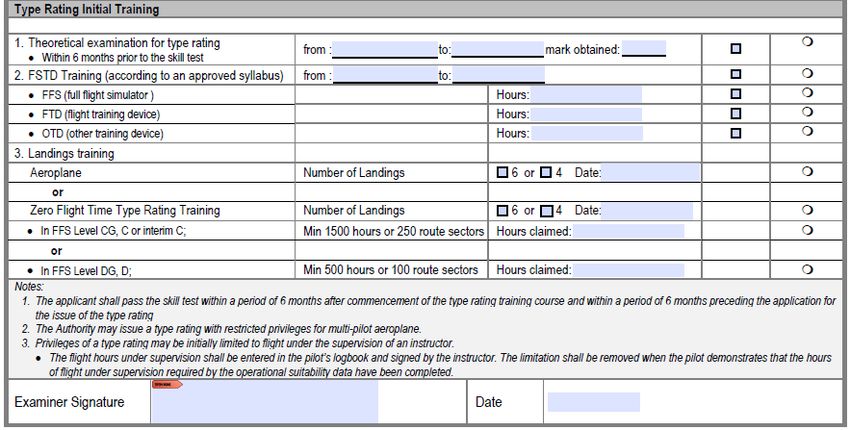Tick the FFS full flight simulator checkbox
The height and width of the screenshot is (430, 850).
click(736, 94)
